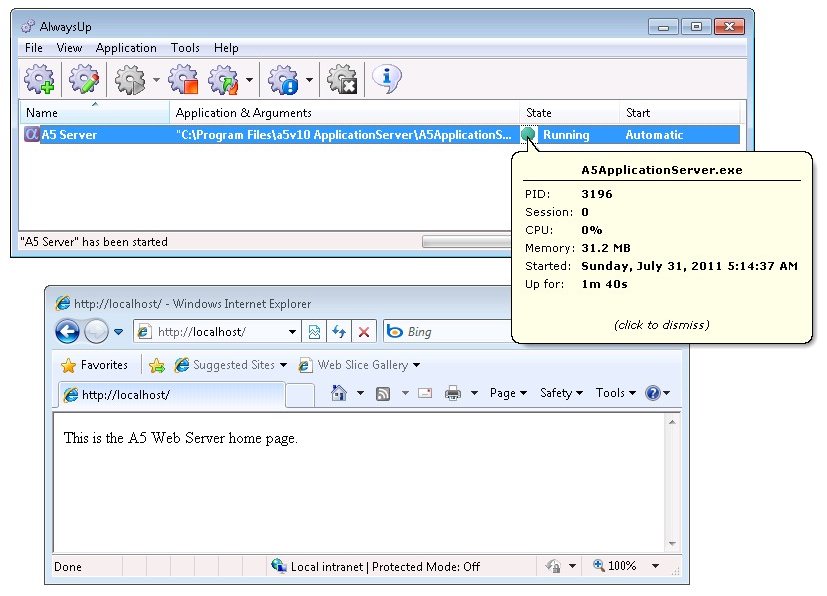
Task: Refresh the localhost page in Internet Explorer
Action: click(x=339, y=332)
